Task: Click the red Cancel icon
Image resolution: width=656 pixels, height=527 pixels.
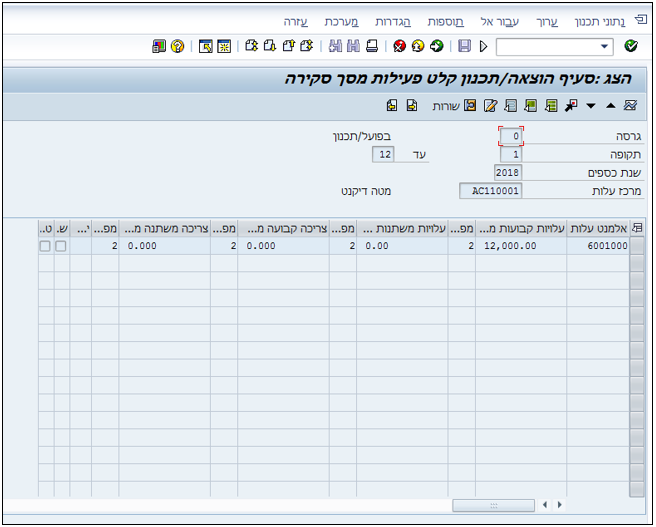Action: [400, 46]
